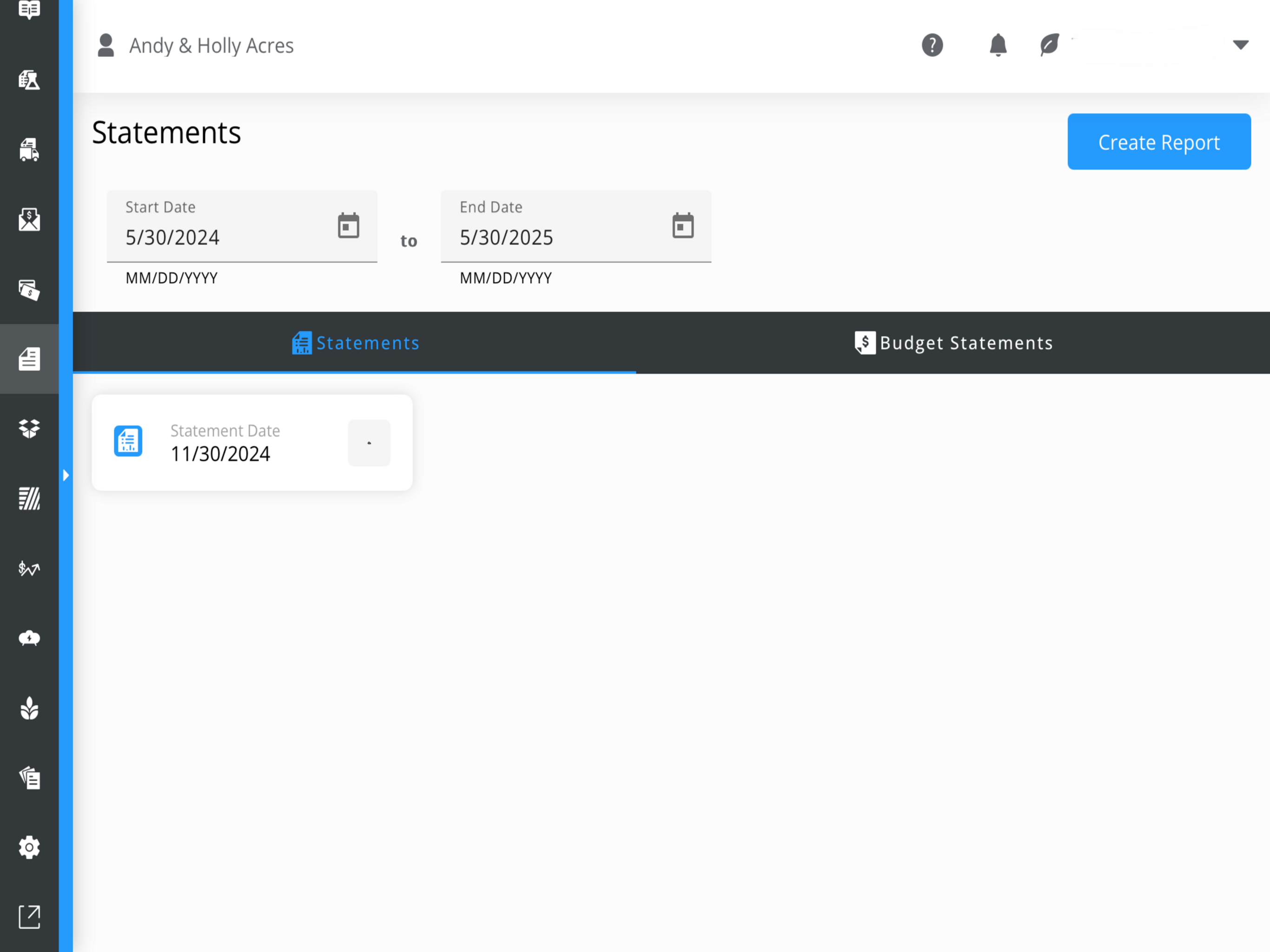The height and width of the screenshot is (952, 1270).
Task: Open the End Date calendar picker
Action: (x=683, y=225)
